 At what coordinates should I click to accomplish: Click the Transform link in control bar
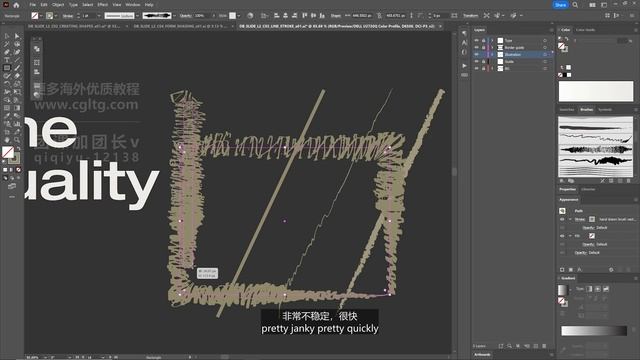click(x=470, y=16)
